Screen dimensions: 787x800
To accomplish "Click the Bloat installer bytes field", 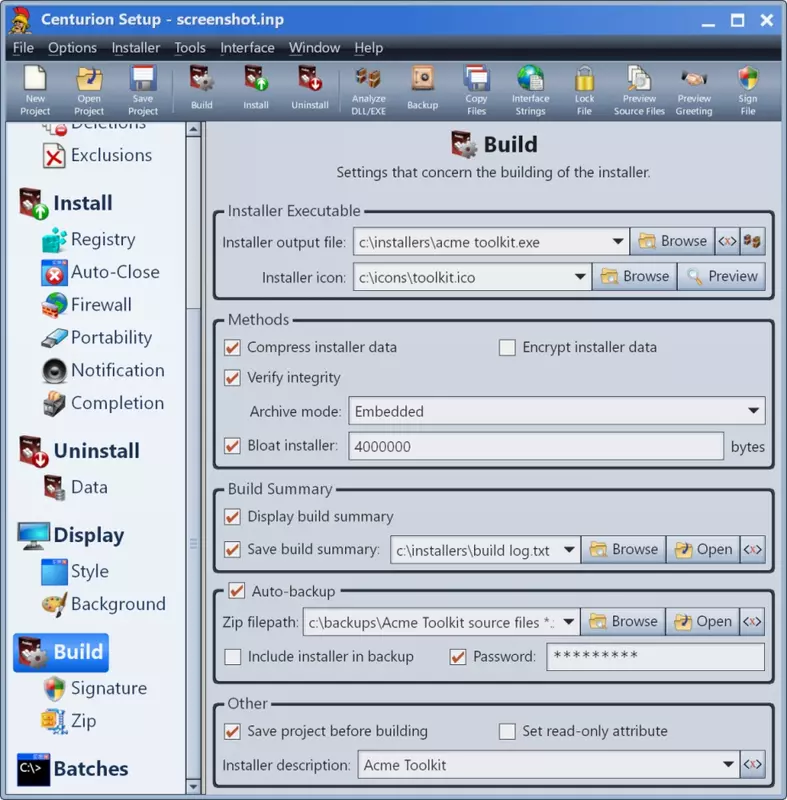I will pos(536,446).
